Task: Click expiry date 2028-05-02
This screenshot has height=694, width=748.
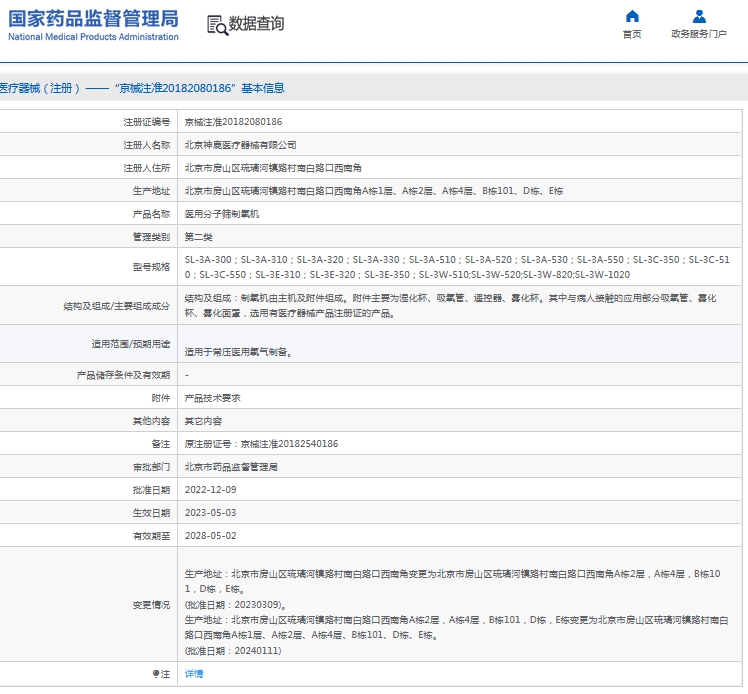Action: [210, 535]
